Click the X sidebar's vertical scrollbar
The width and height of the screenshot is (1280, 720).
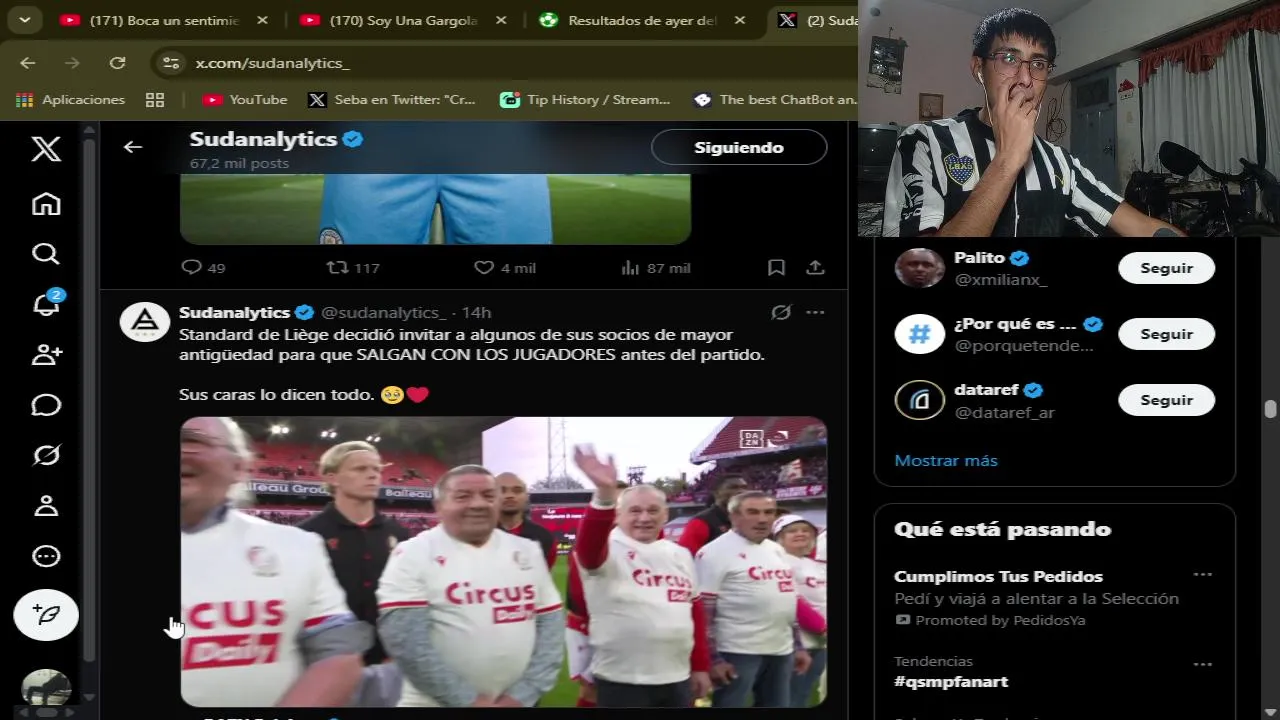(x=89, y=400)
